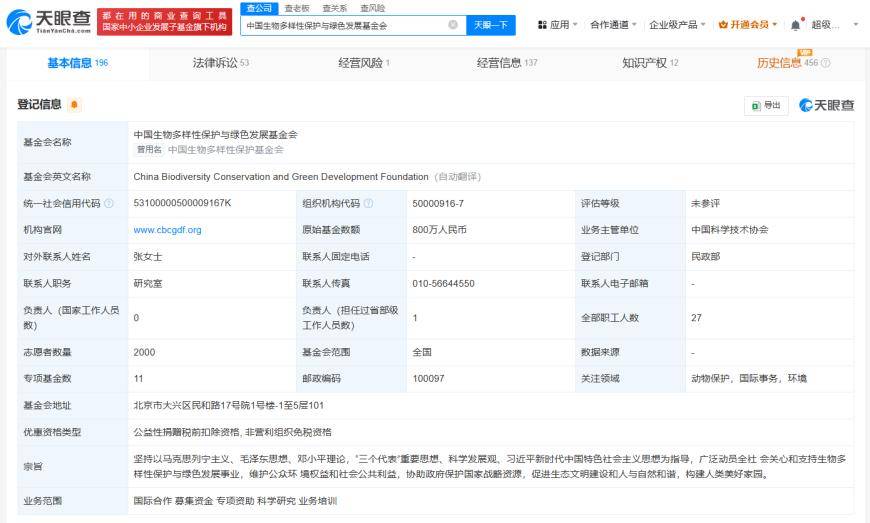870x523 pixels.
Task: Click the 导出 export button
Action: (x=766, y=105)
